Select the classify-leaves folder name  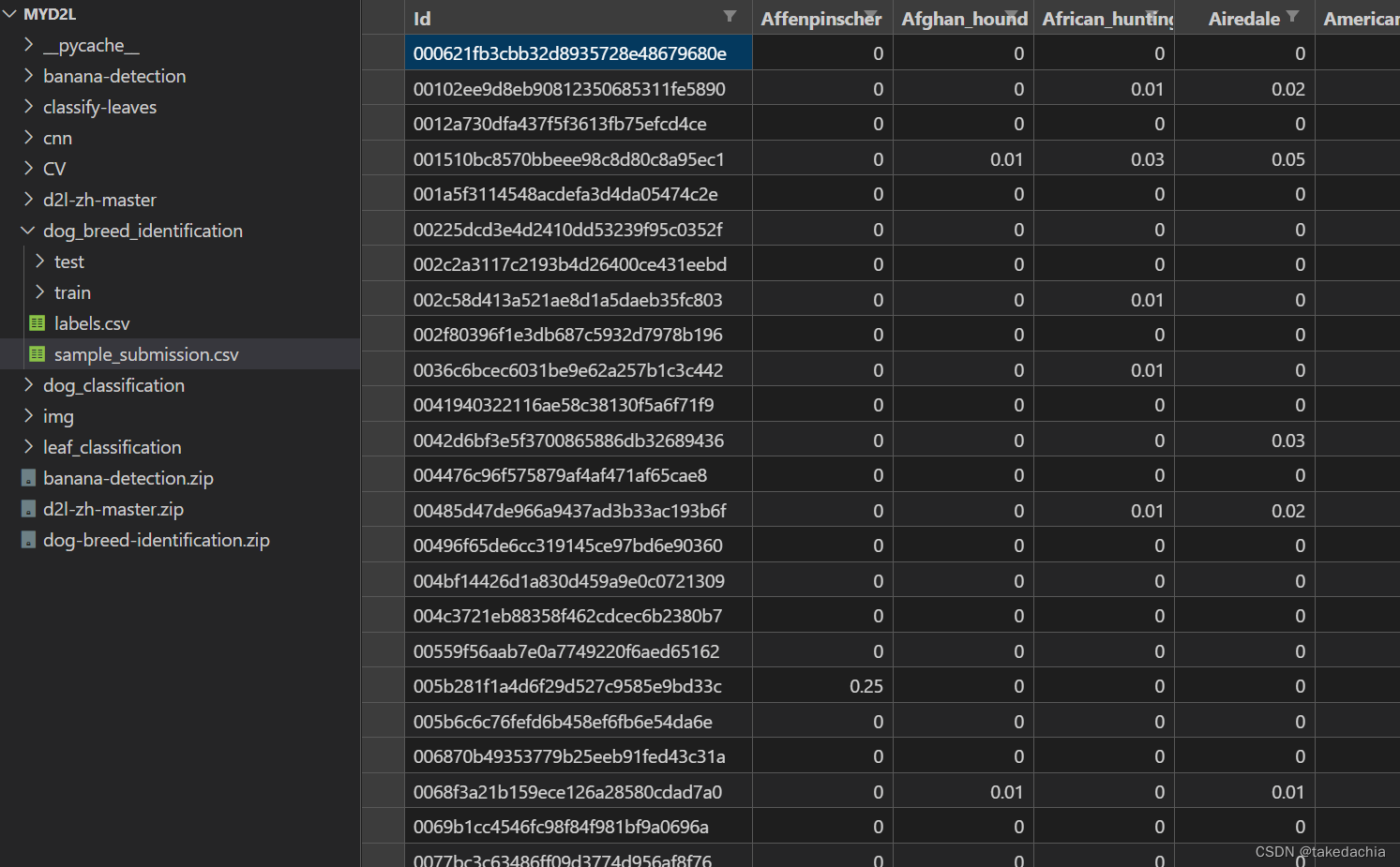point(99,107)
